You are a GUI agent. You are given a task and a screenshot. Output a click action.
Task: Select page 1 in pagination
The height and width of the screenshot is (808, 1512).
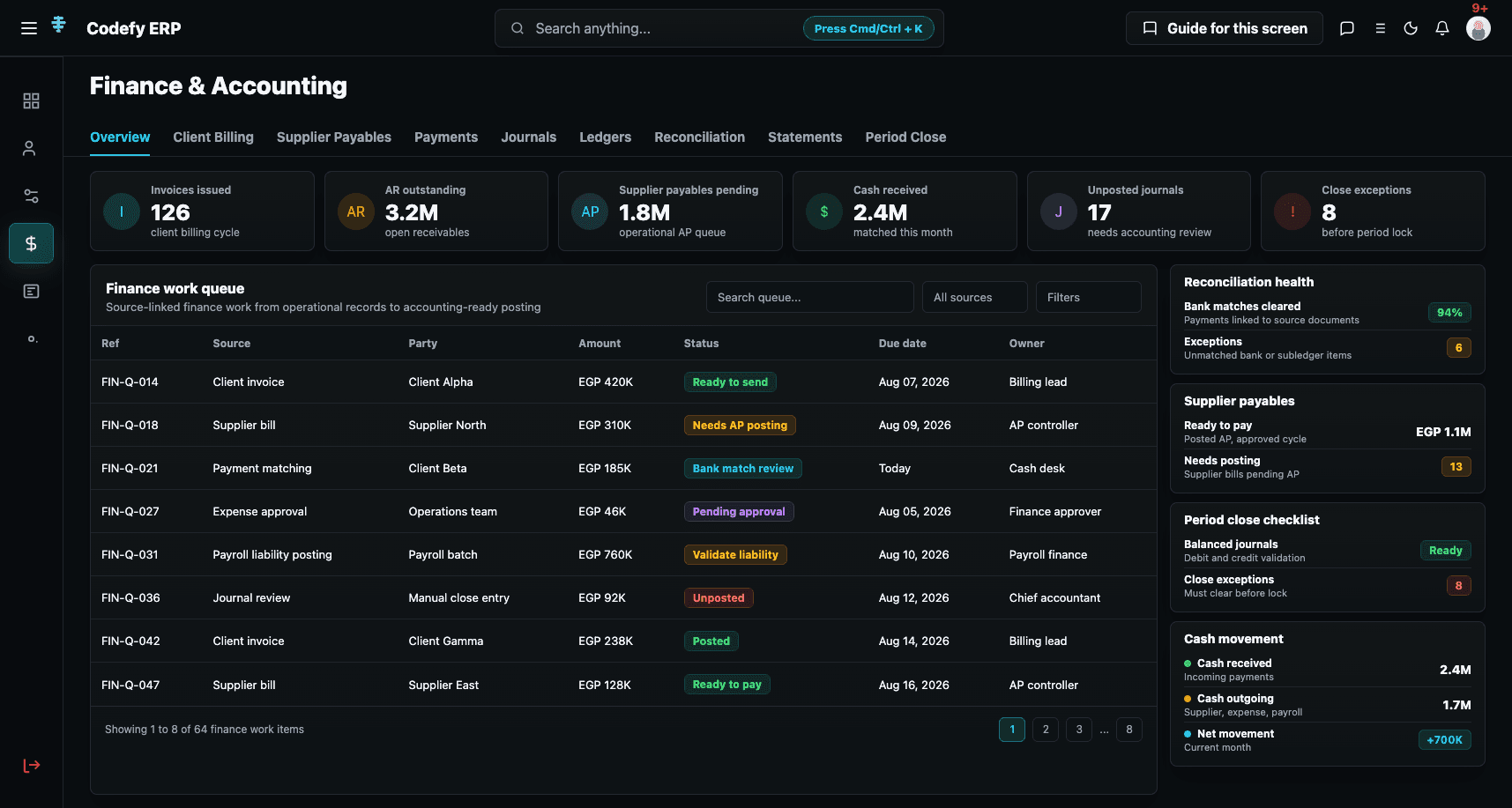pyautogui.click(x=1012, y=730)
